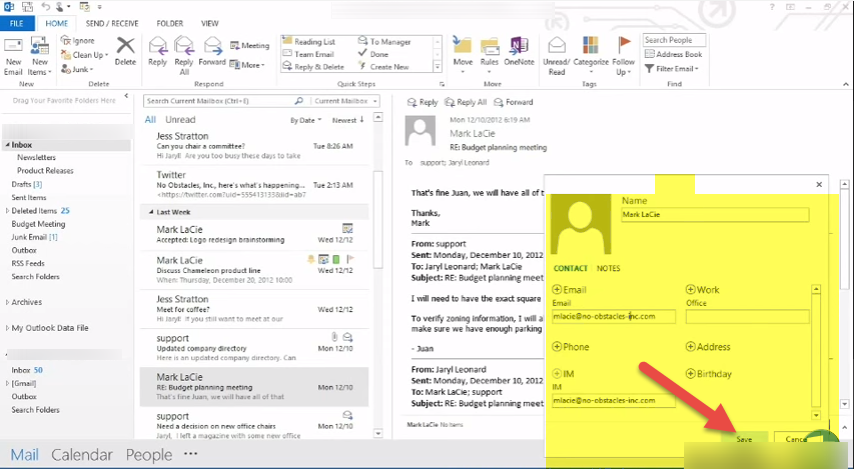The image size is (854, 469).
Task: Apply the Reply & Delete quick step
Action: [x=314, y=67]
